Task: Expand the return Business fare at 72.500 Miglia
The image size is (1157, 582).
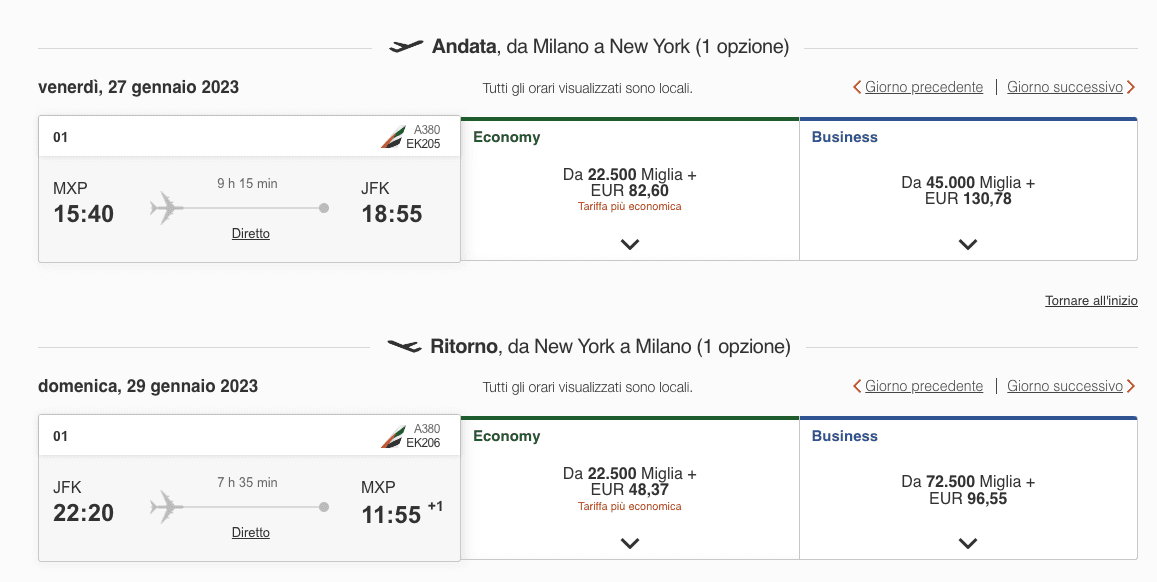Action: coord(967,544)
